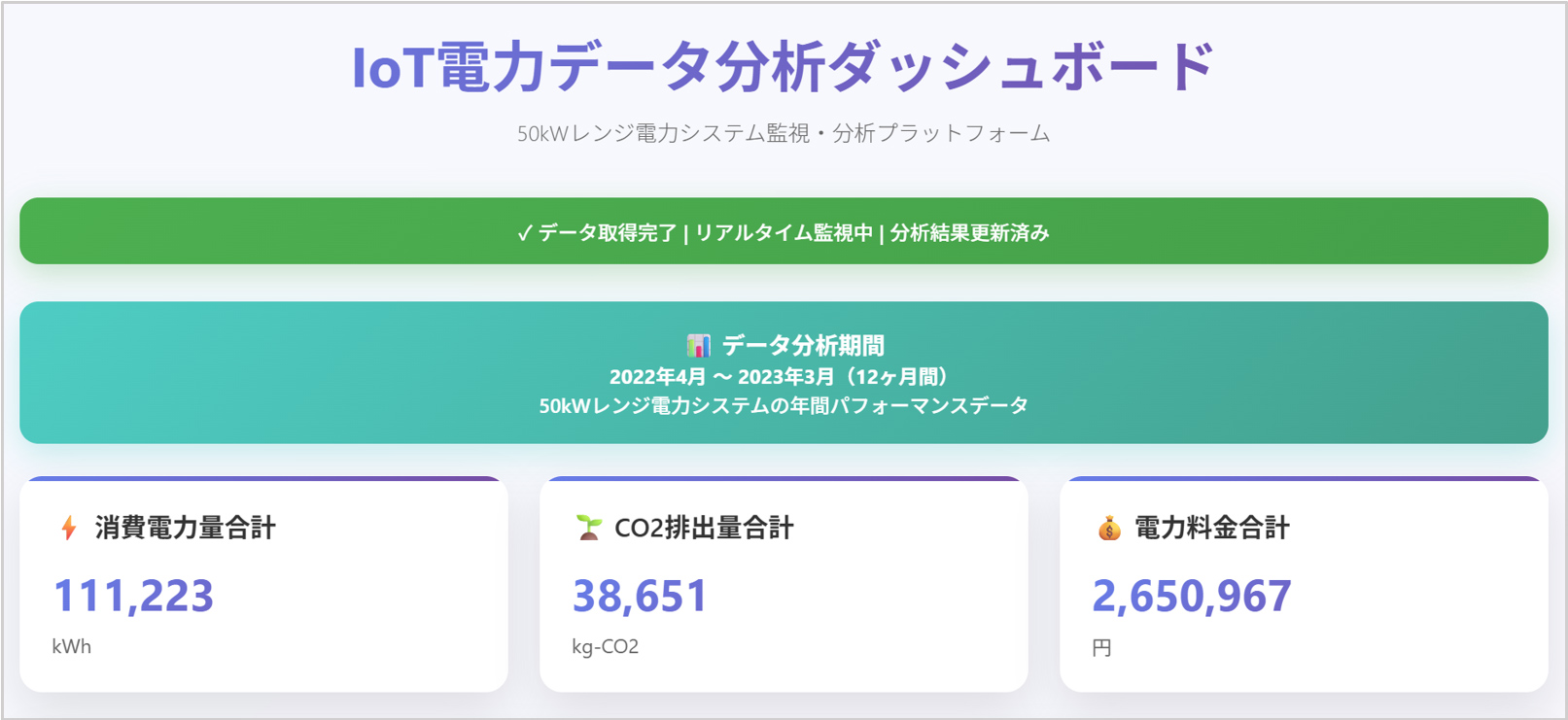Click the lightning bolt icon for power consumption
Screen dimensions: 1568x720
(69, 528)
